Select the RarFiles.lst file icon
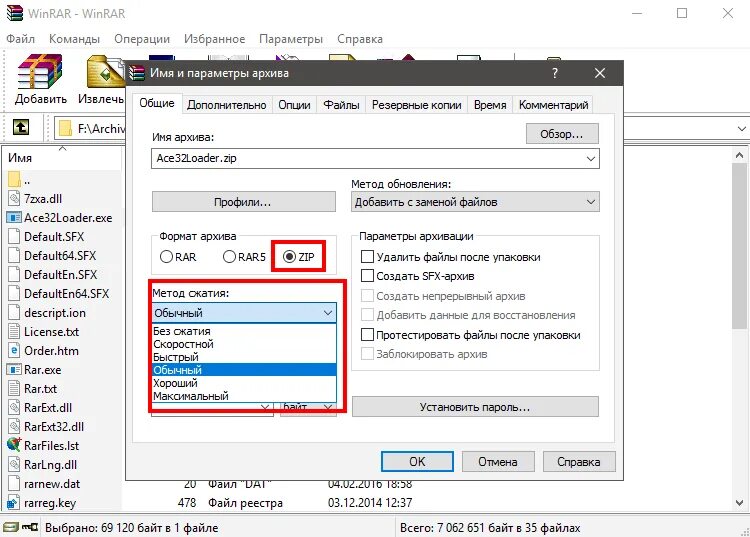Image resolution: width=750 pixels, height=537 pixels. [14, 445]
